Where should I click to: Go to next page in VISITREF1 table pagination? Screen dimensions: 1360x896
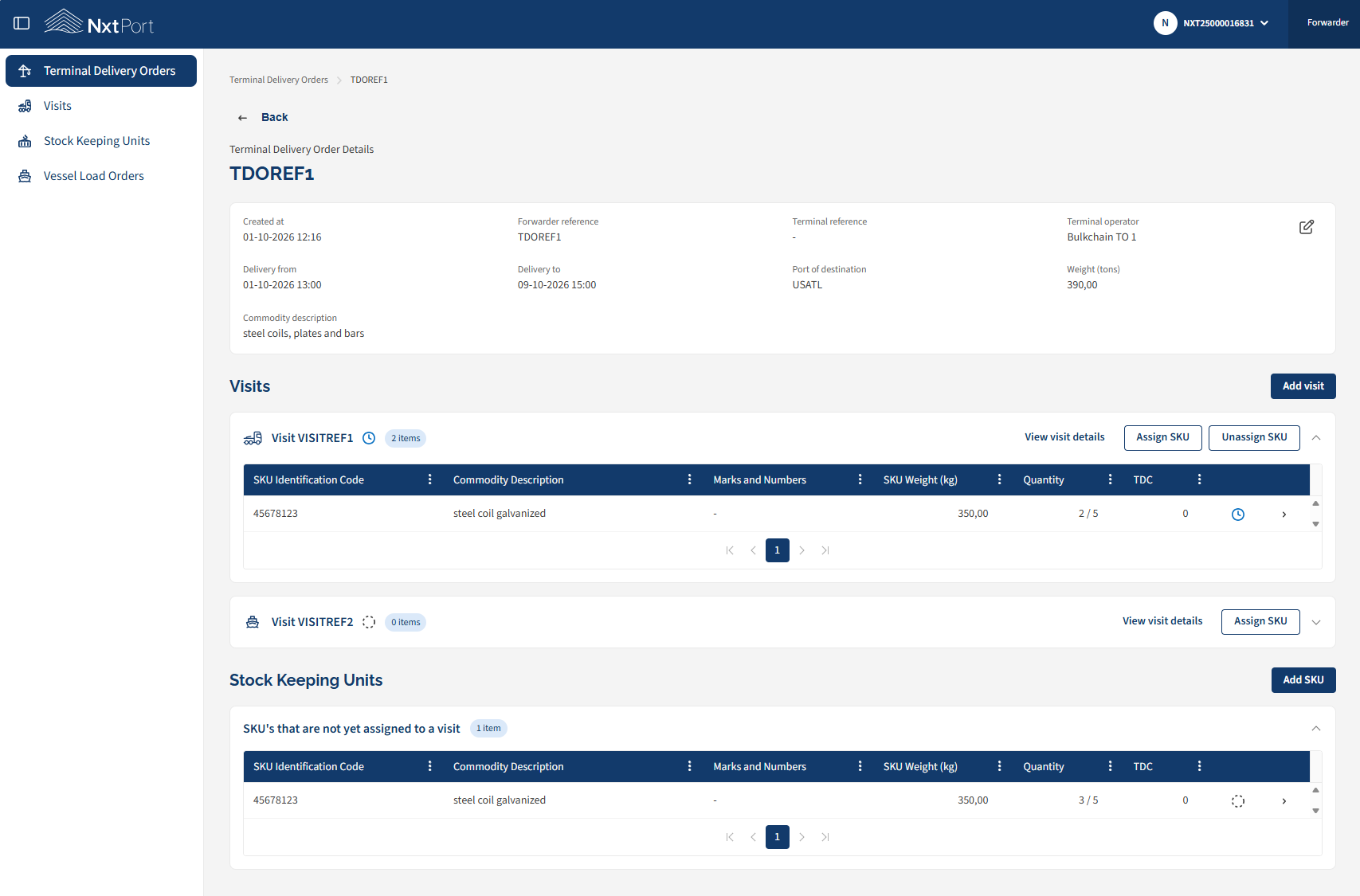pyautogui.click(x=801, y=550)
